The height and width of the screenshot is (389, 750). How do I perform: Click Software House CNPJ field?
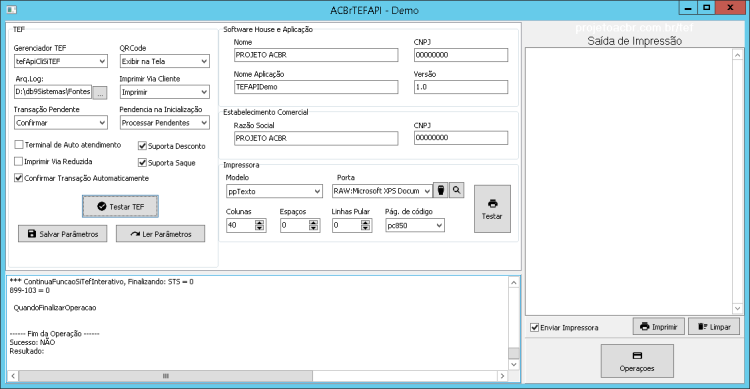[461, 55]
